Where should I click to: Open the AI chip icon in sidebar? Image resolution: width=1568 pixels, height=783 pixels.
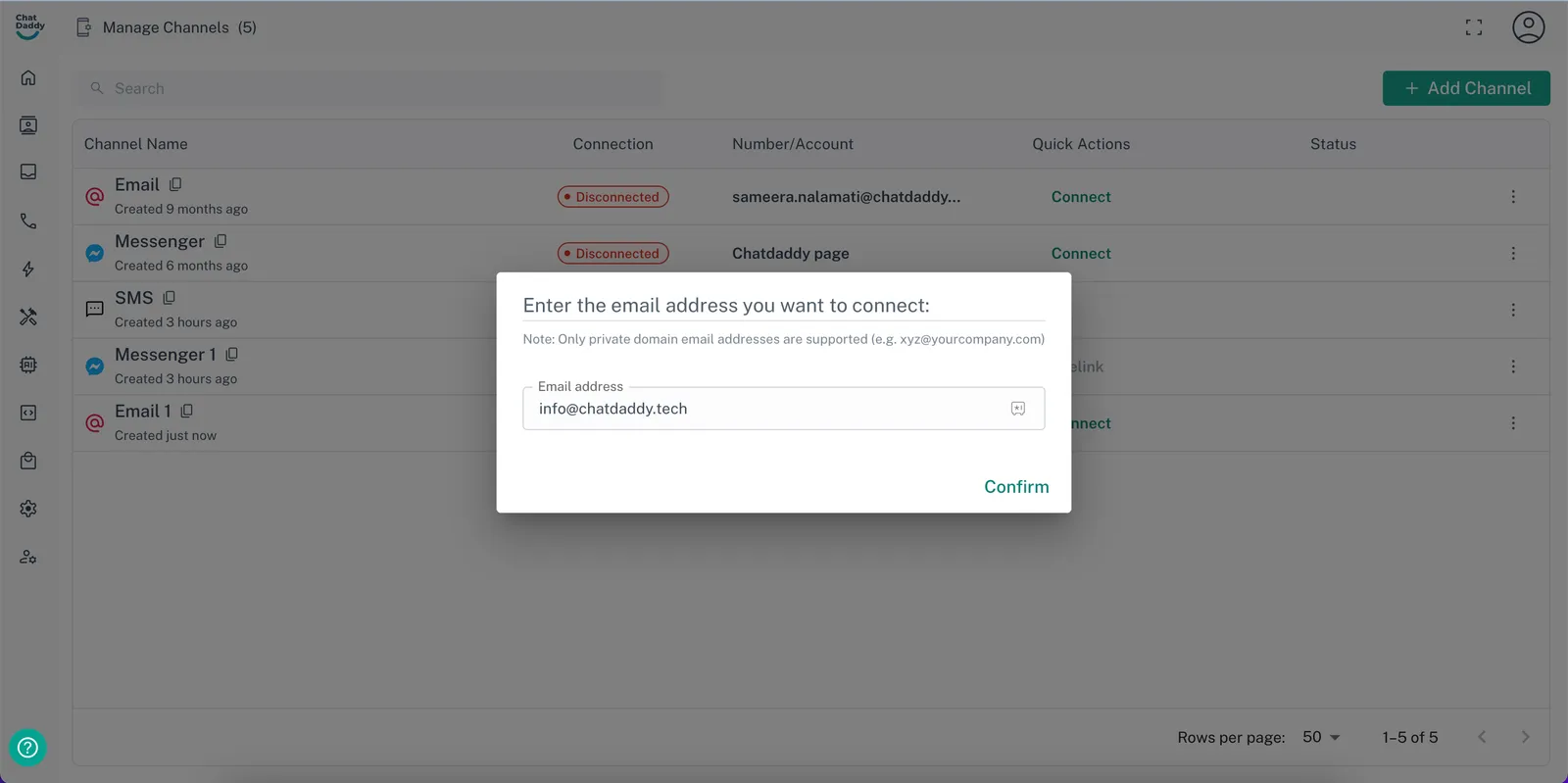(28, 365)
